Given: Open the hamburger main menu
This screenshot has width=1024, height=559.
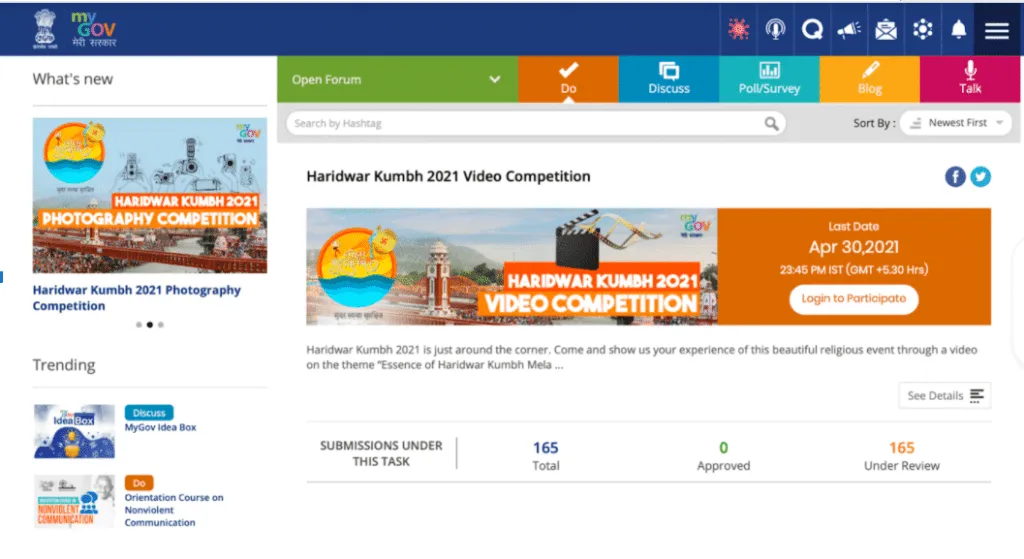Looking at the screenshot, I should [x=996, y=30].
